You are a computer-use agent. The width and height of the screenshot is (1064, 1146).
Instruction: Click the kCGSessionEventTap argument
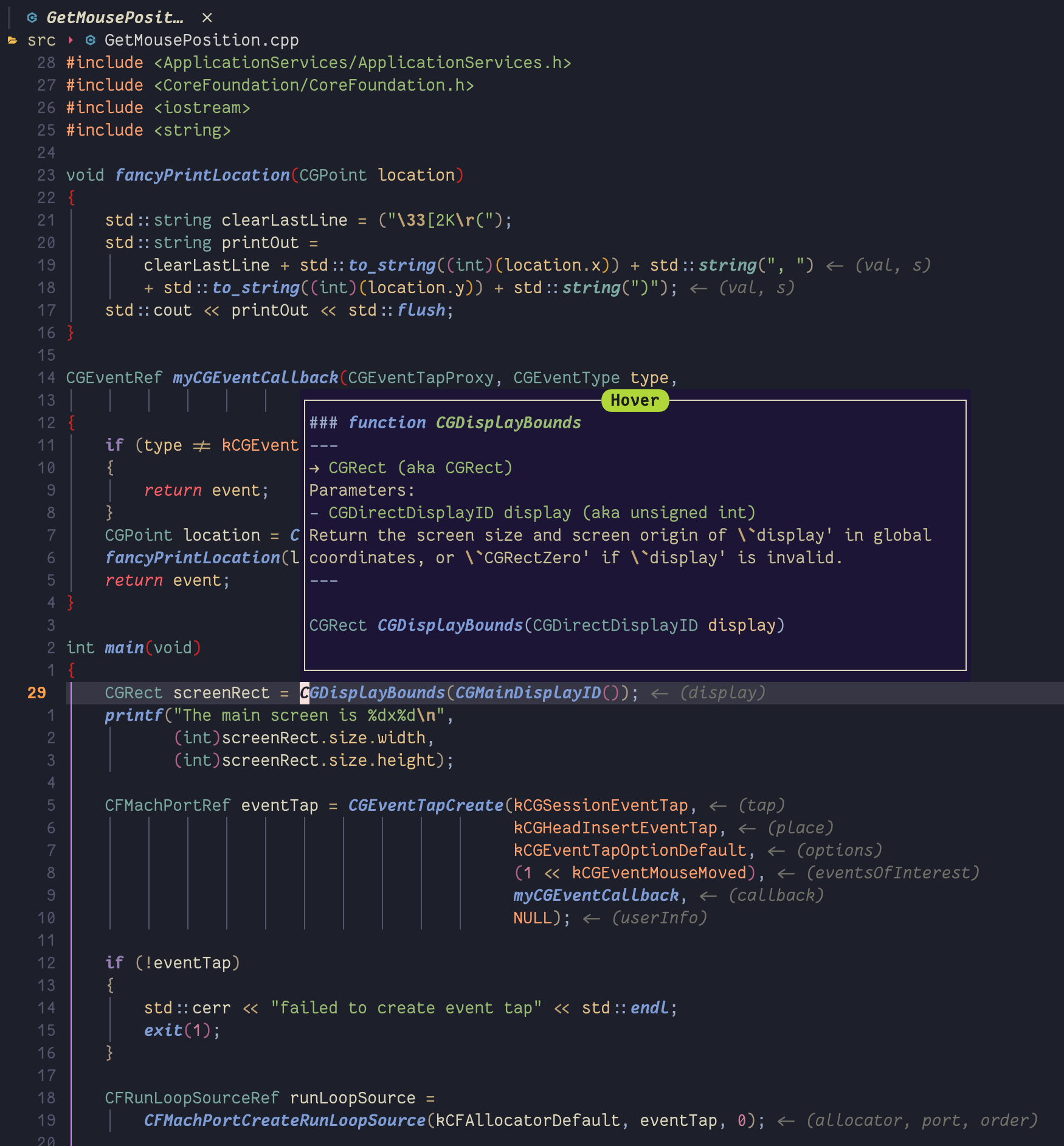click(601, 805)
